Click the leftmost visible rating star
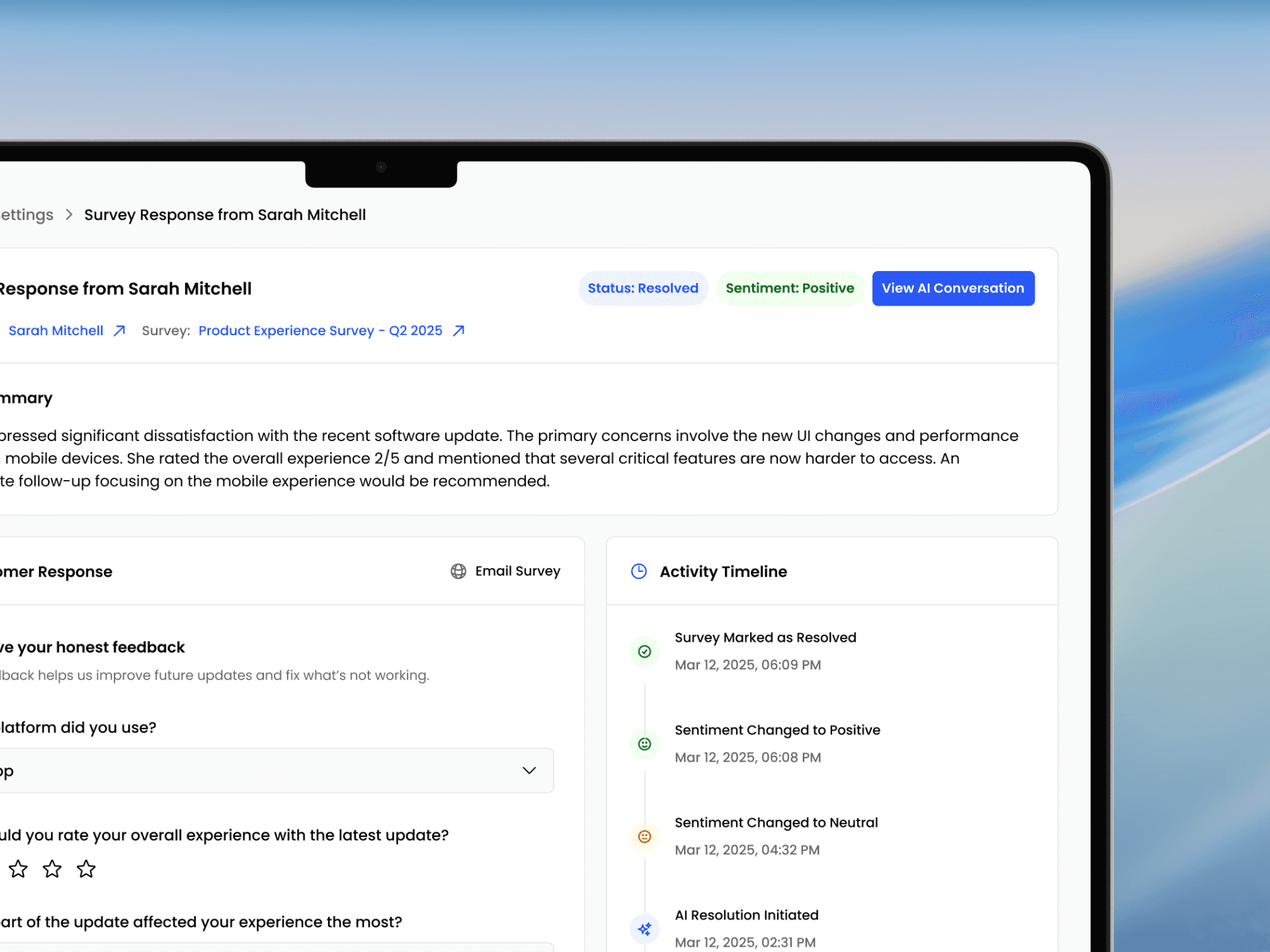 coord(18,869)
